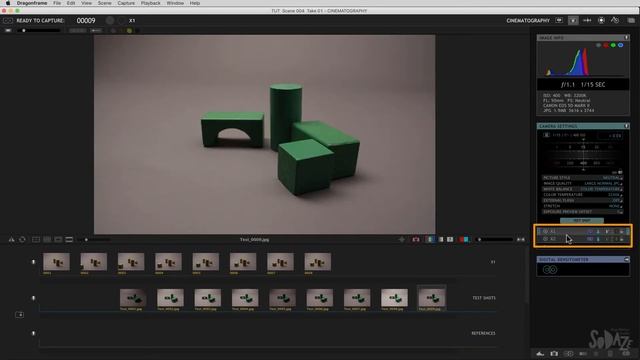
Task: Select the highlighted cinematography workspace icon
Action: pos(573,20)
